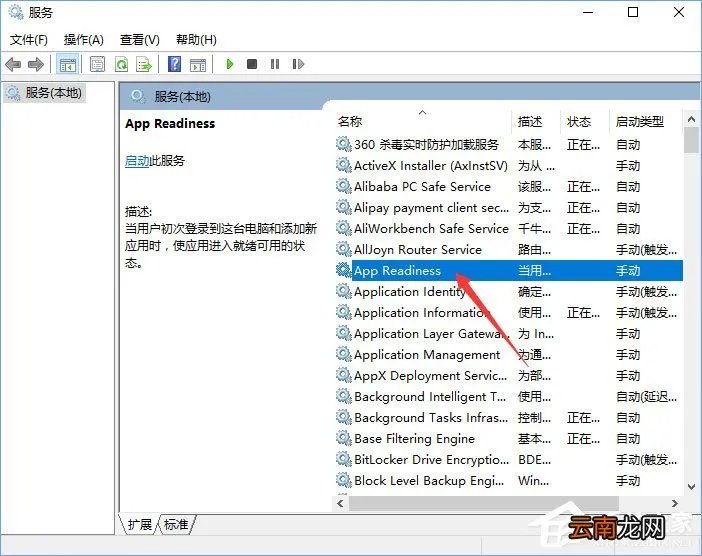
Task: Click 正在... status of Base Filtering Engine
Action: (x=583, y=439)
